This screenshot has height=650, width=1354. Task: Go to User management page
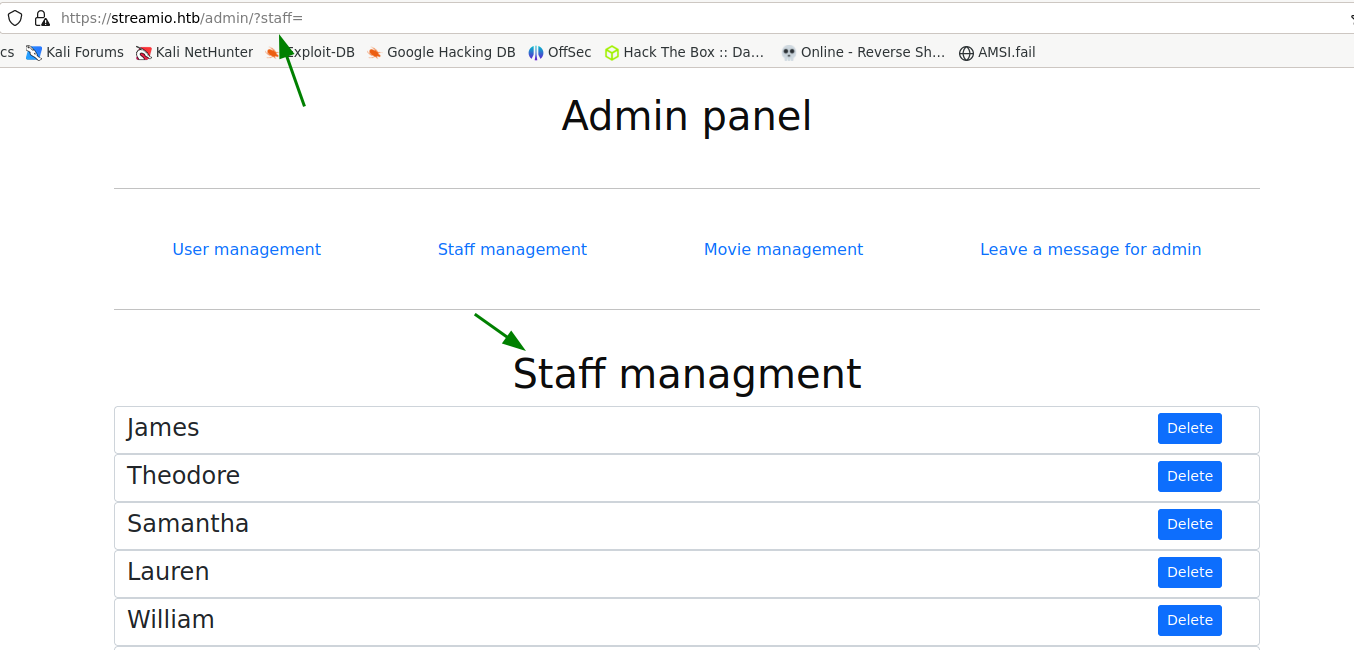pyautogui.click(x=246, y=249)
